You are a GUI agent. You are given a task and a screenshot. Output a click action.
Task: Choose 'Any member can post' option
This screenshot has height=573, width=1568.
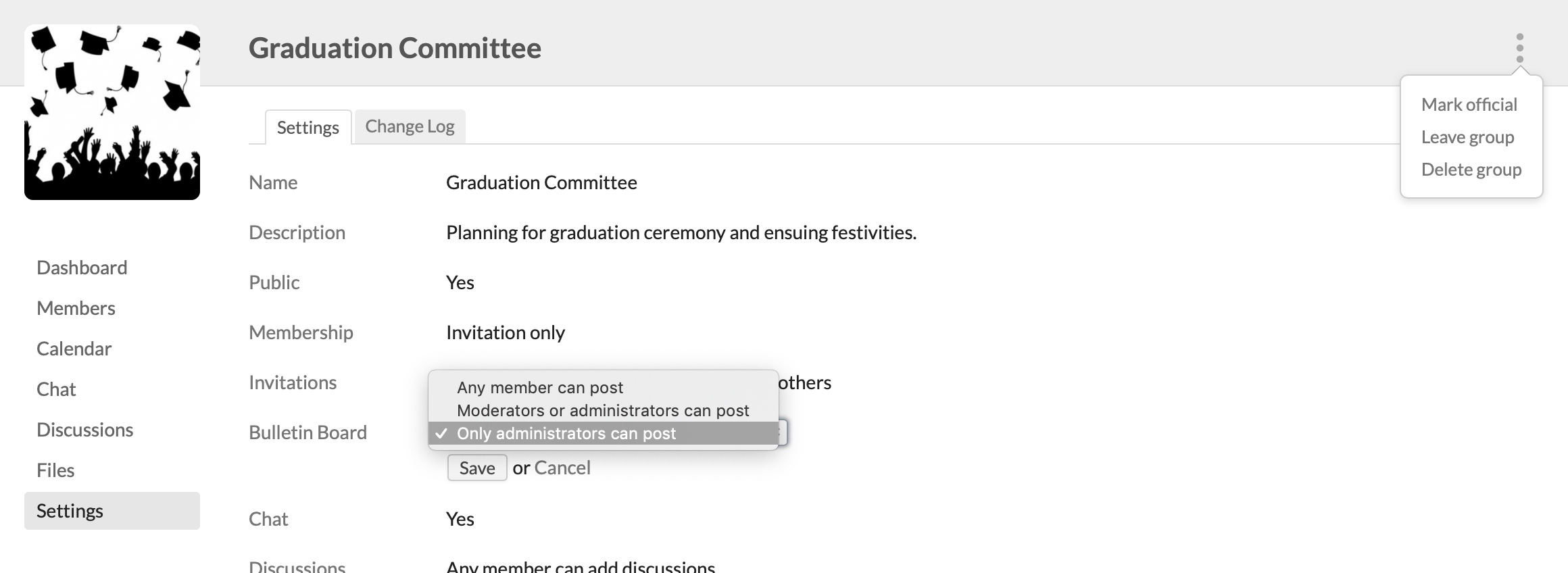[x=539, y=388]
